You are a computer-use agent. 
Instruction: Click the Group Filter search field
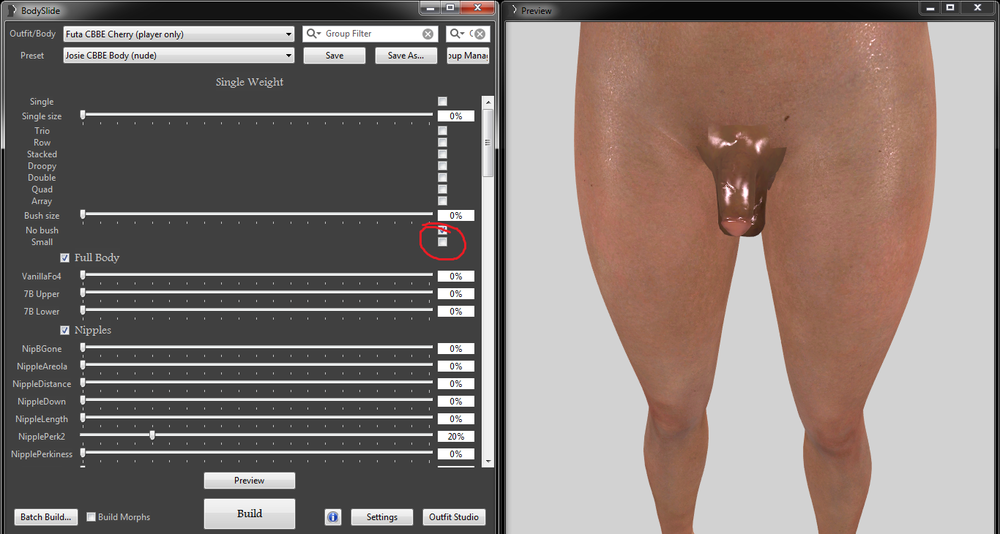point(372,34)
